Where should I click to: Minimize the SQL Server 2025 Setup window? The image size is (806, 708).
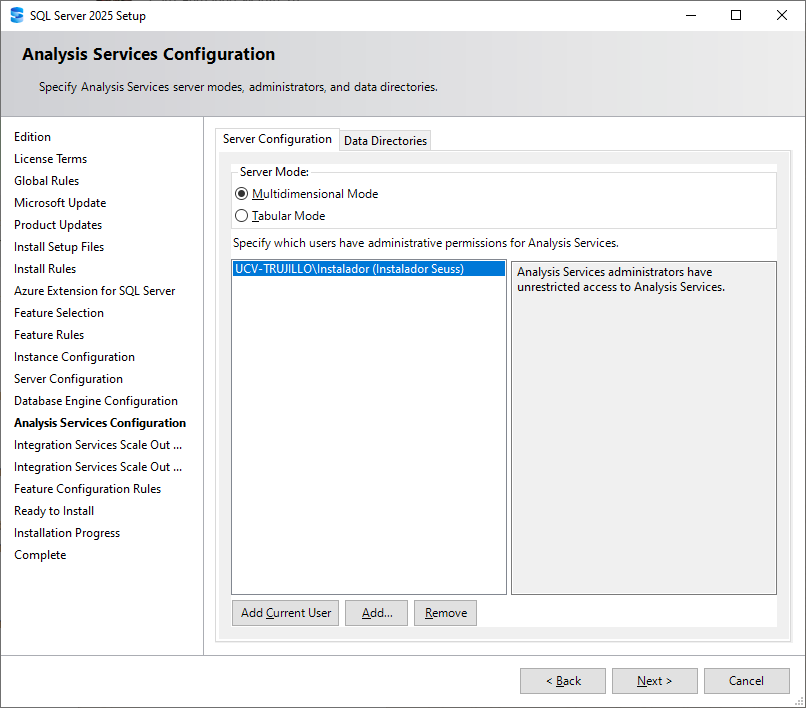click(691, 15)
